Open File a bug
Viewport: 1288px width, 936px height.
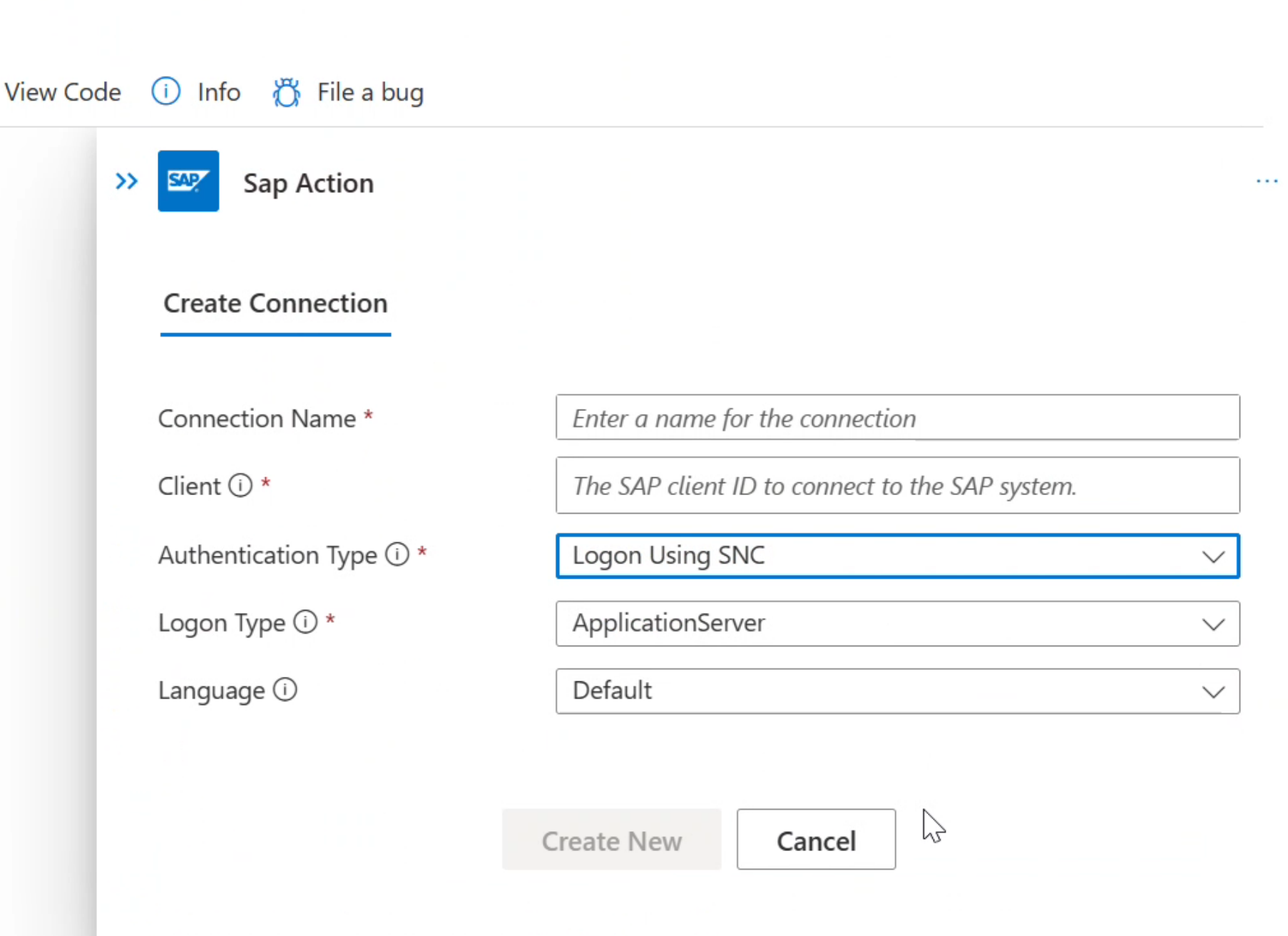[370, 91]
